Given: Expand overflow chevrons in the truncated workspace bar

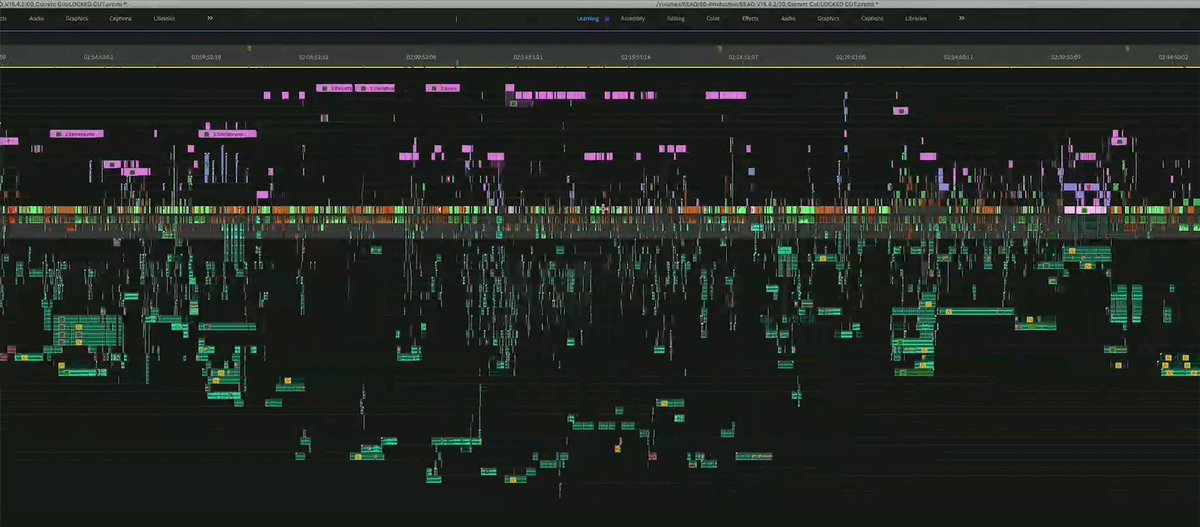Looking at the screenshot, I should pyautogui.click(x=209, y=18).
